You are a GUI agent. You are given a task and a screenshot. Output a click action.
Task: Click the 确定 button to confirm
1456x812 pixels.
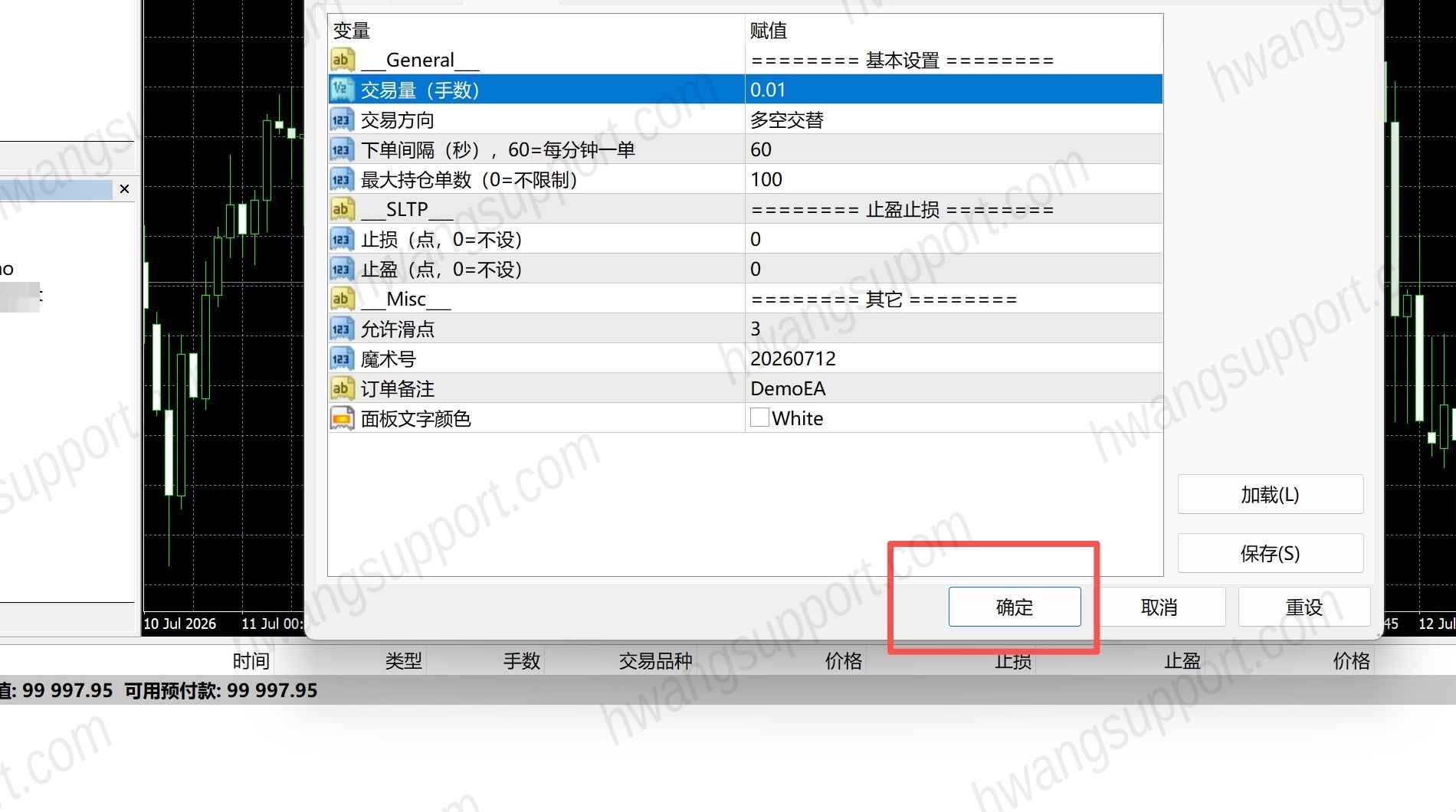1015,607
